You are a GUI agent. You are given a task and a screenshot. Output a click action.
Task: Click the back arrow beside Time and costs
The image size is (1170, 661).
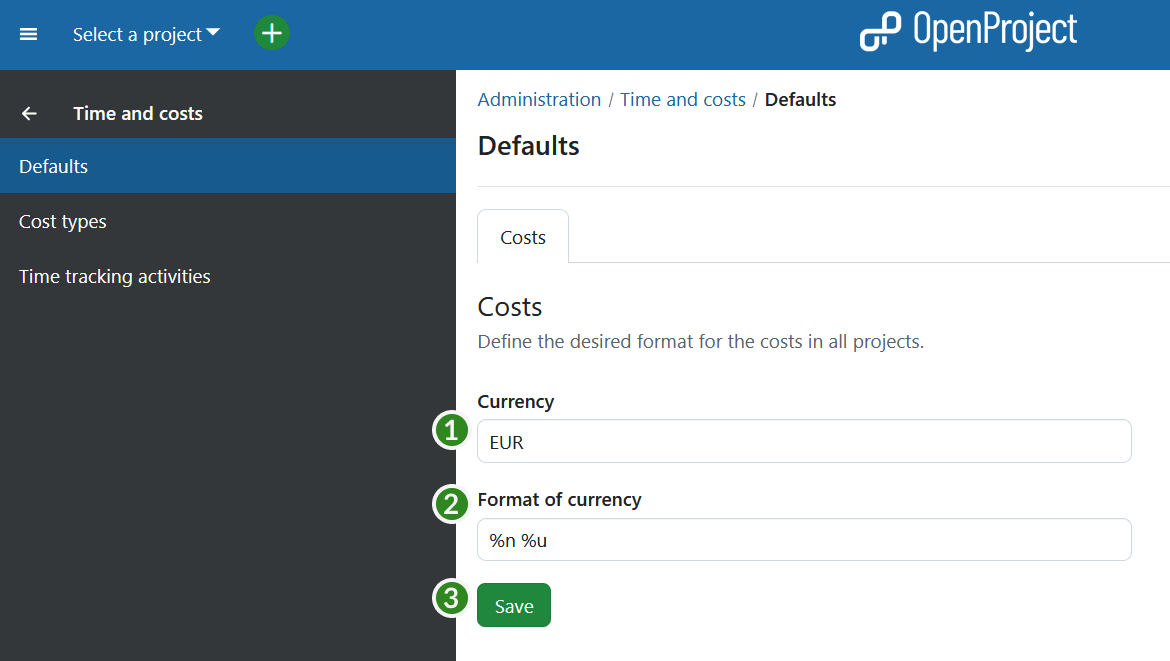click(x=29, y=113)
